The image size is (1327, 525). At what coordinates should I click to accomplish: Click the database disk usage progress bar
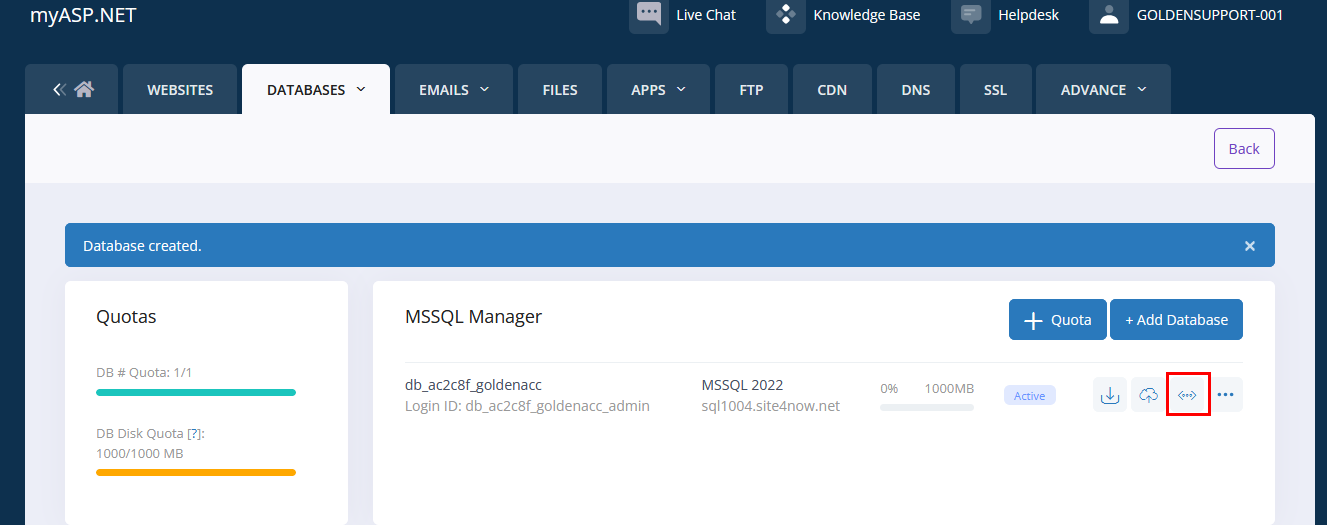[926, 408]
